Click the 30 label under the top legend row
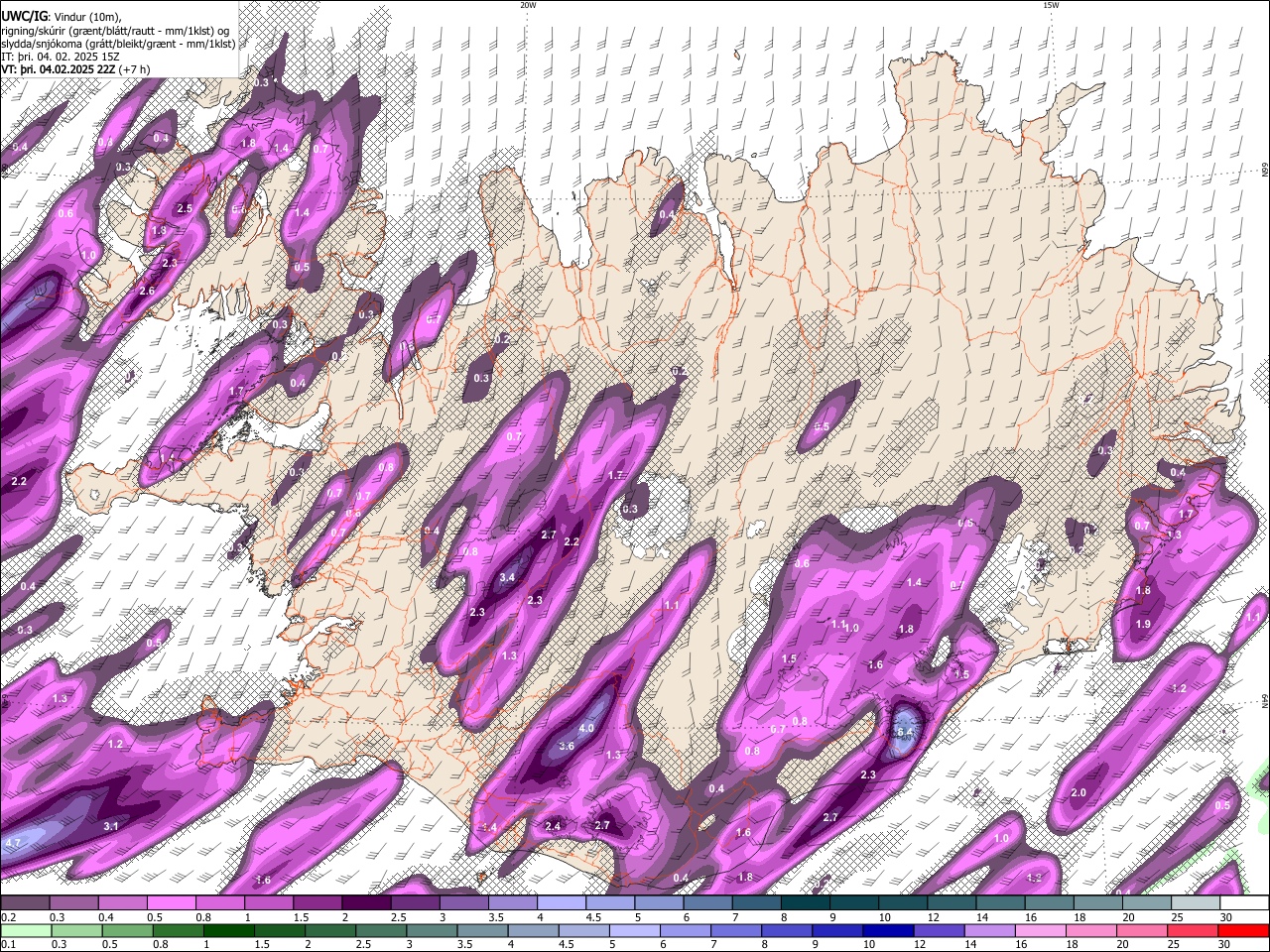This screenshot has height=952, width=1270. pos(1225,917)
